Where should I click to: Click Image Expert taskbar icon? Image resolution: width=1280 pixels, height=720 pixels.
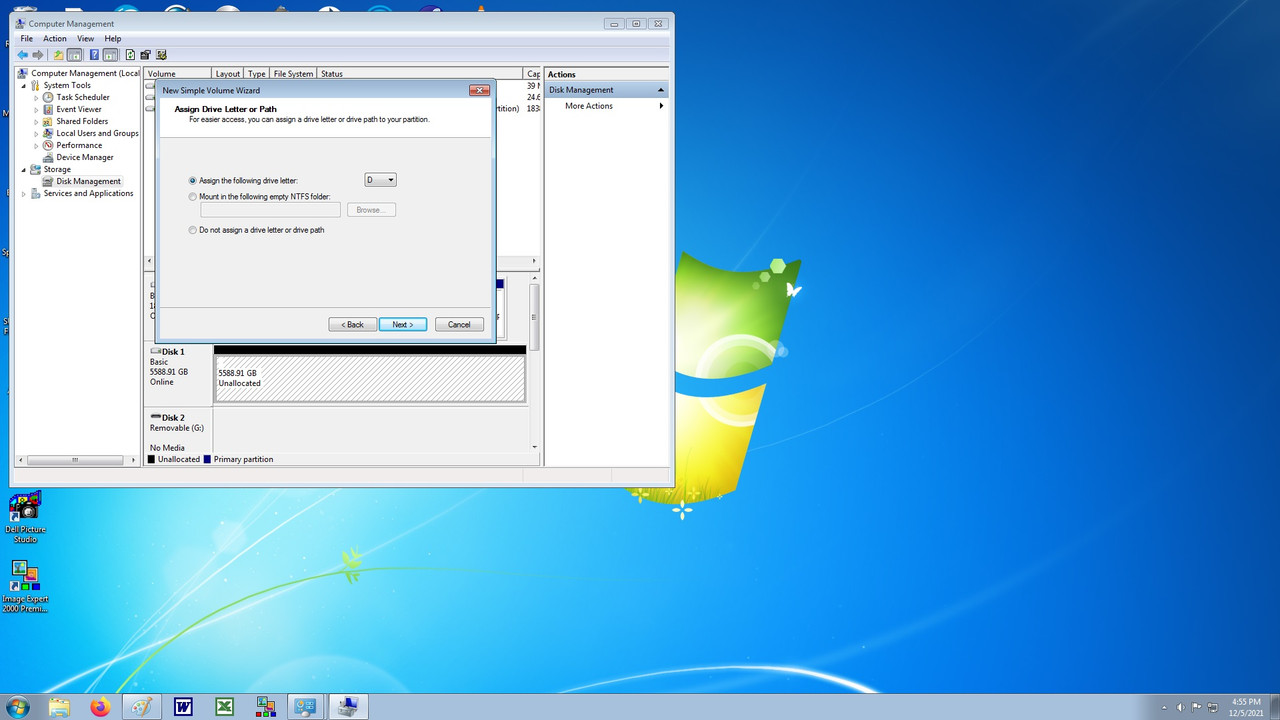pyautogui.click(x=266, y=707)
